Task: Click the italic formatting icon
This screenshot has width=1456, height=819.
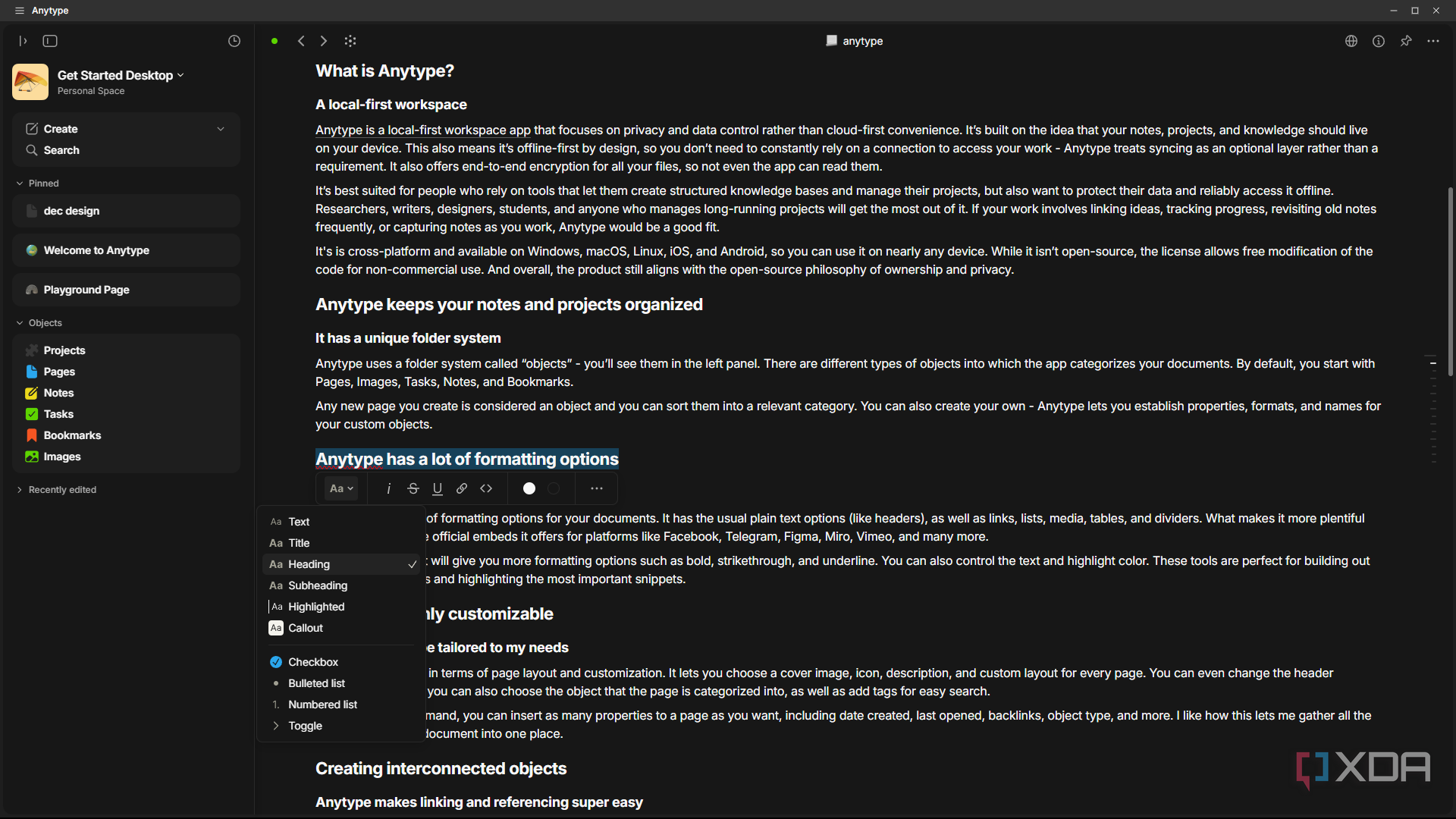Action: coord(389,489)
